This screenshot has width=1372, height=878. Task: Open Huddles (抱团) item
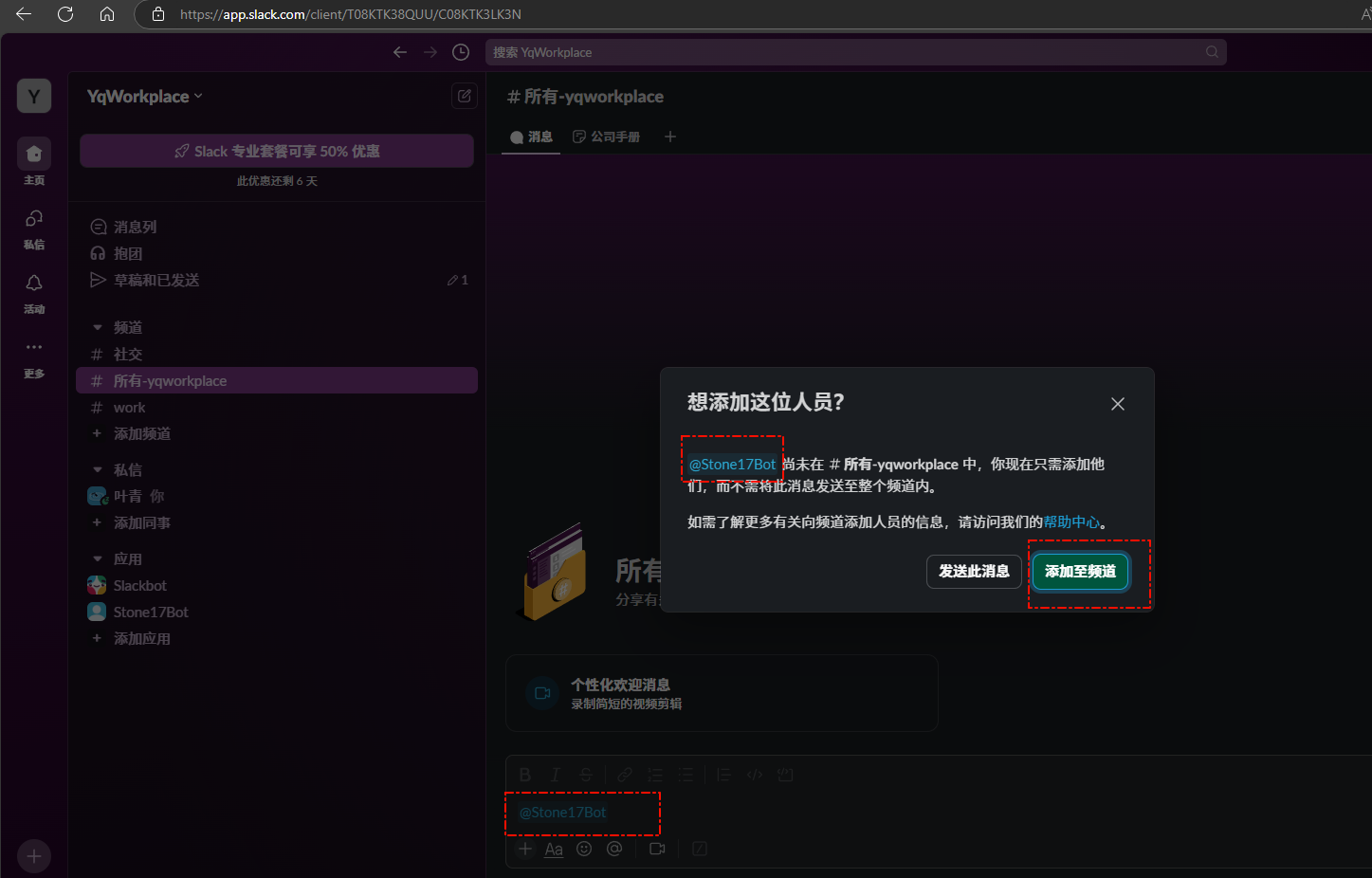point(277,253)
